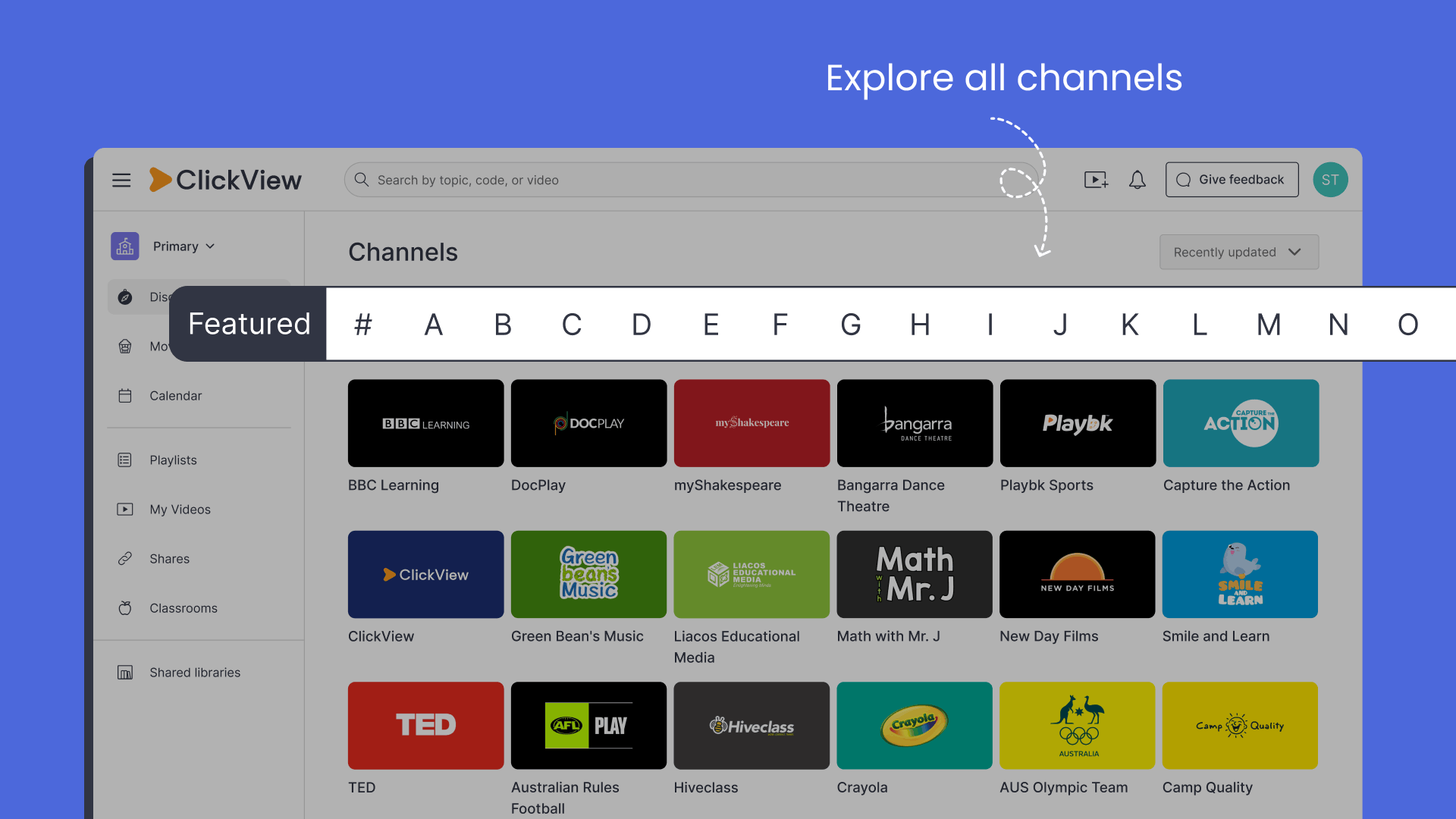1456x819 pixels.
Task: Open the Capture the Action thumbnail
Action: pyautogui.click(x=1241, y=423)
